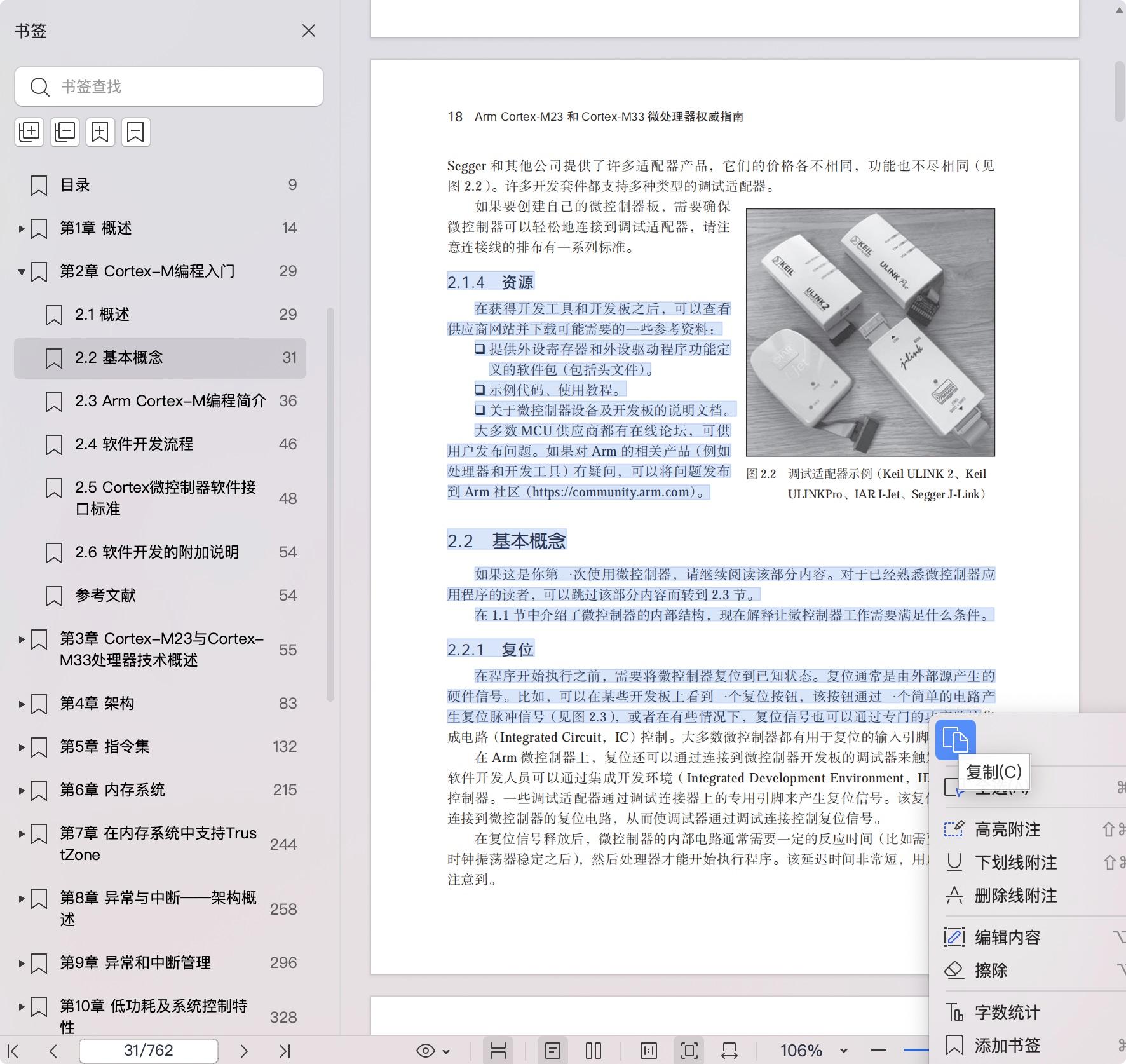Click the zoom out minus button
The width and height of the screenshot is (1126, 1064).
coord(878,1051)
